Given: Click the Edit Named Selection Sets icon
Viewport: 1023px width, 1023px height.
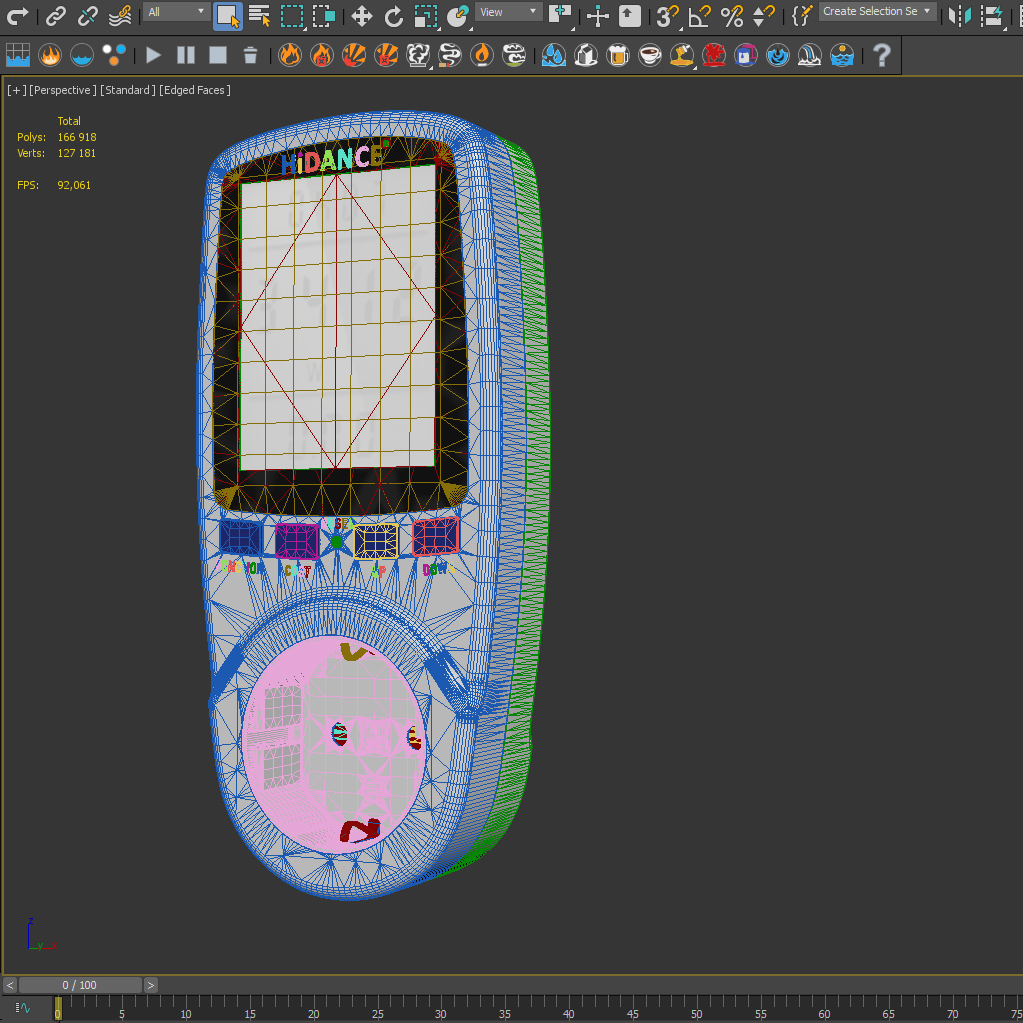Looking at the screenshot, I should pos(801,15).
